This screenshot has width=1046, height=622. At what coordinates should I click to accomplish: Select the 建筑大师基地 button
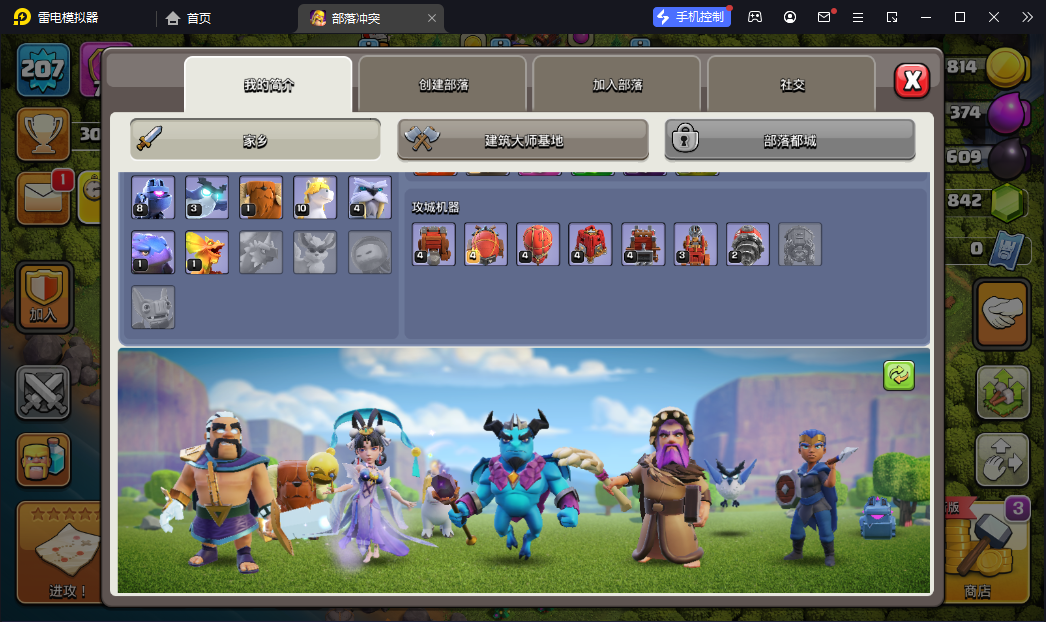523,140
